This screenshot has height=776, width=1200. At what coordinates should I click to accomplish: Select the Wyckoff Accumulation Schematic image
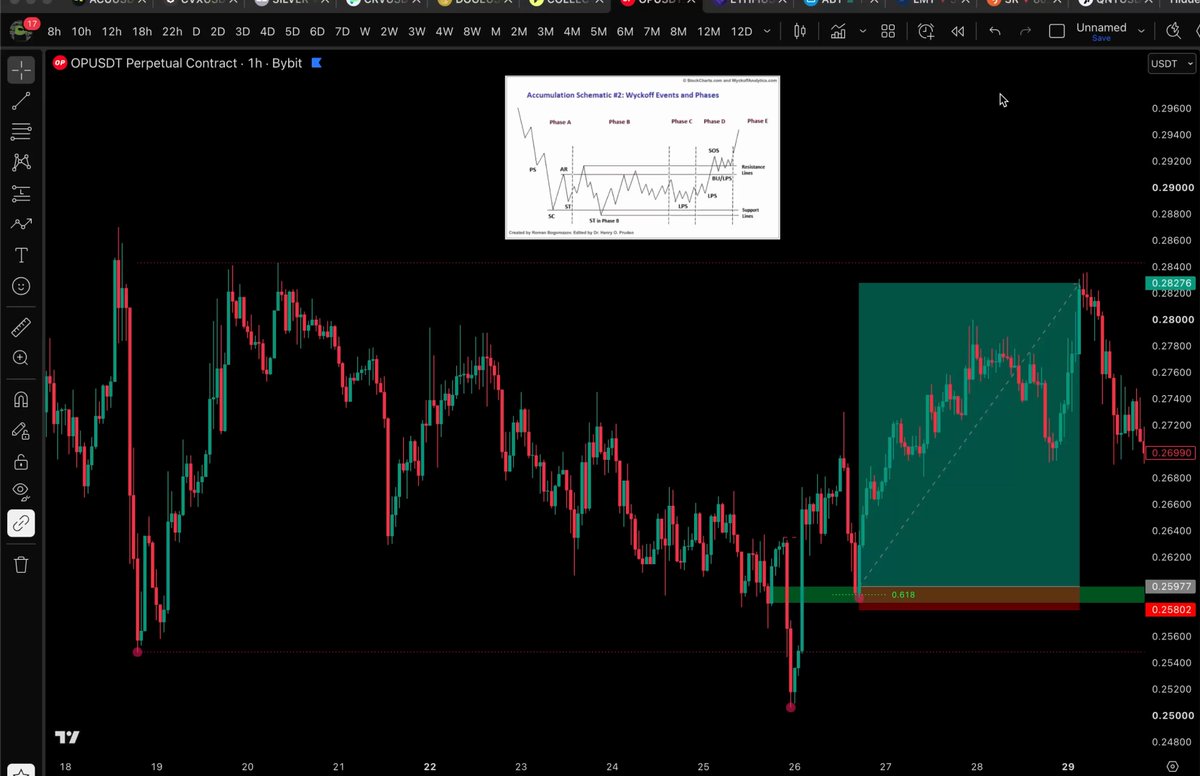(x=642, y=157)
